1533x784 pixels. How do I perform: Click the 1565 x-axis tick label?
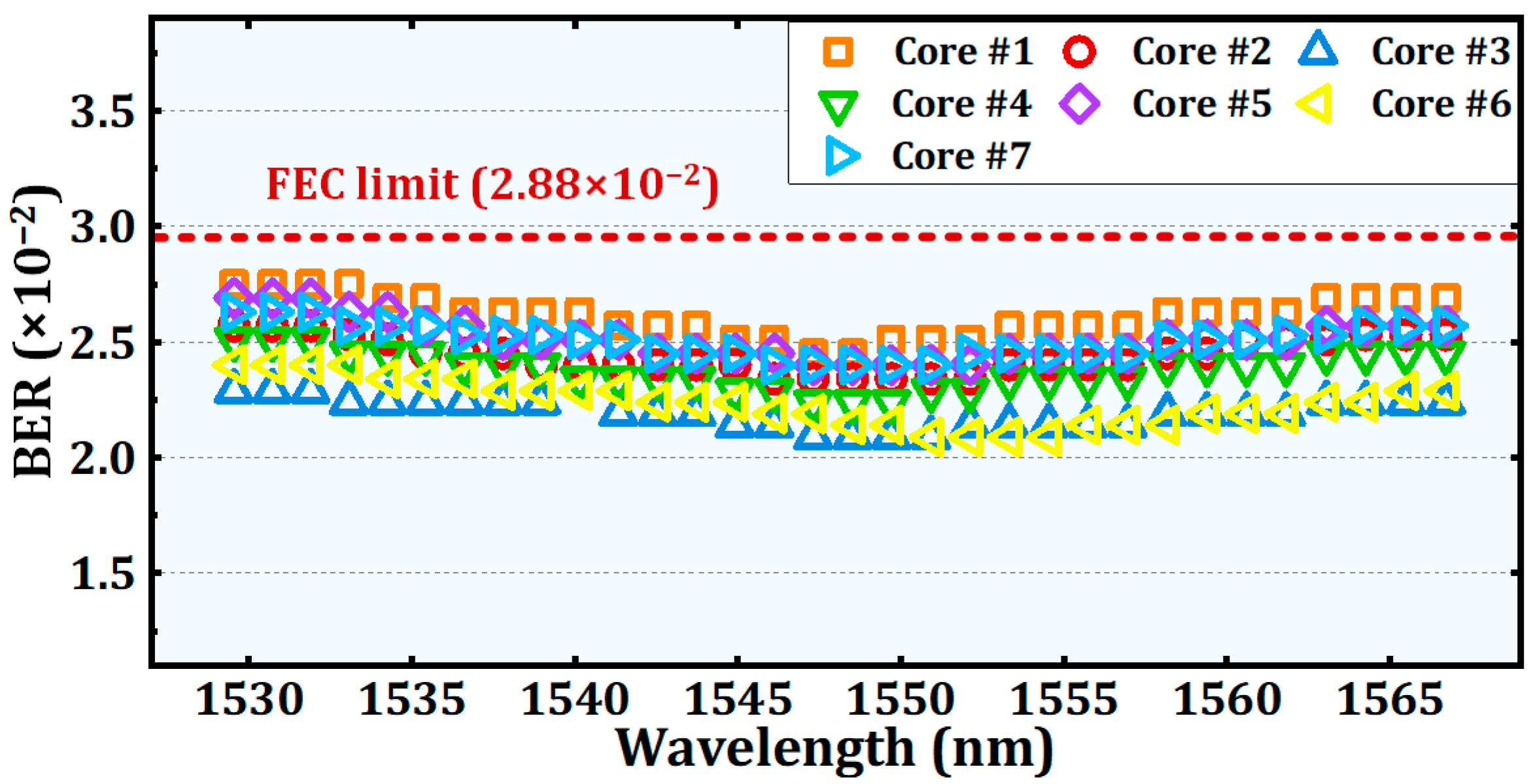[x=1390, y=700]
